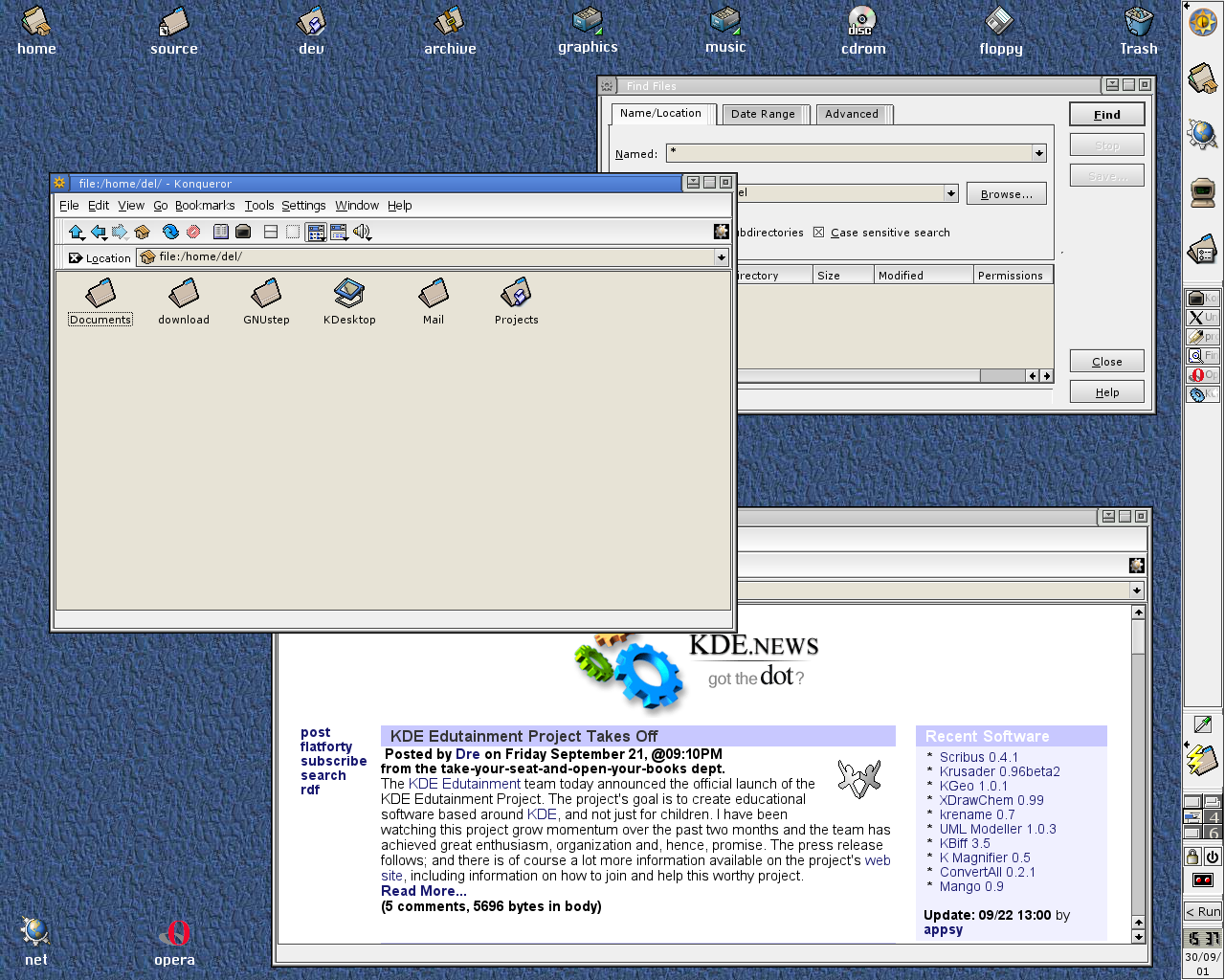Go to Home URL via toolbar house icon
Viewport: 1225px width, 980px height.
(x=143, y=232)
